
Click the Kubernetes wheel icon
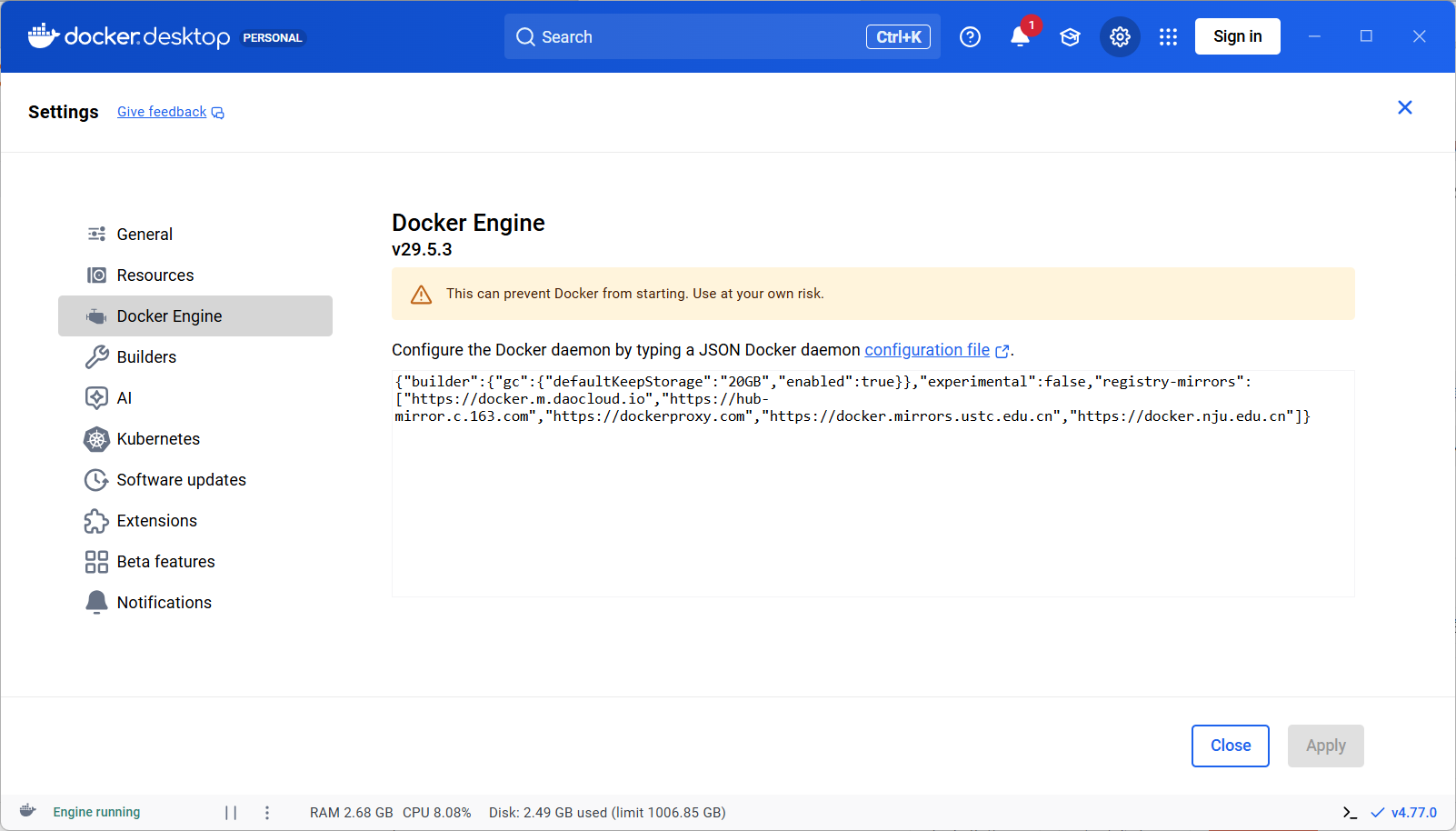[96, 438]
